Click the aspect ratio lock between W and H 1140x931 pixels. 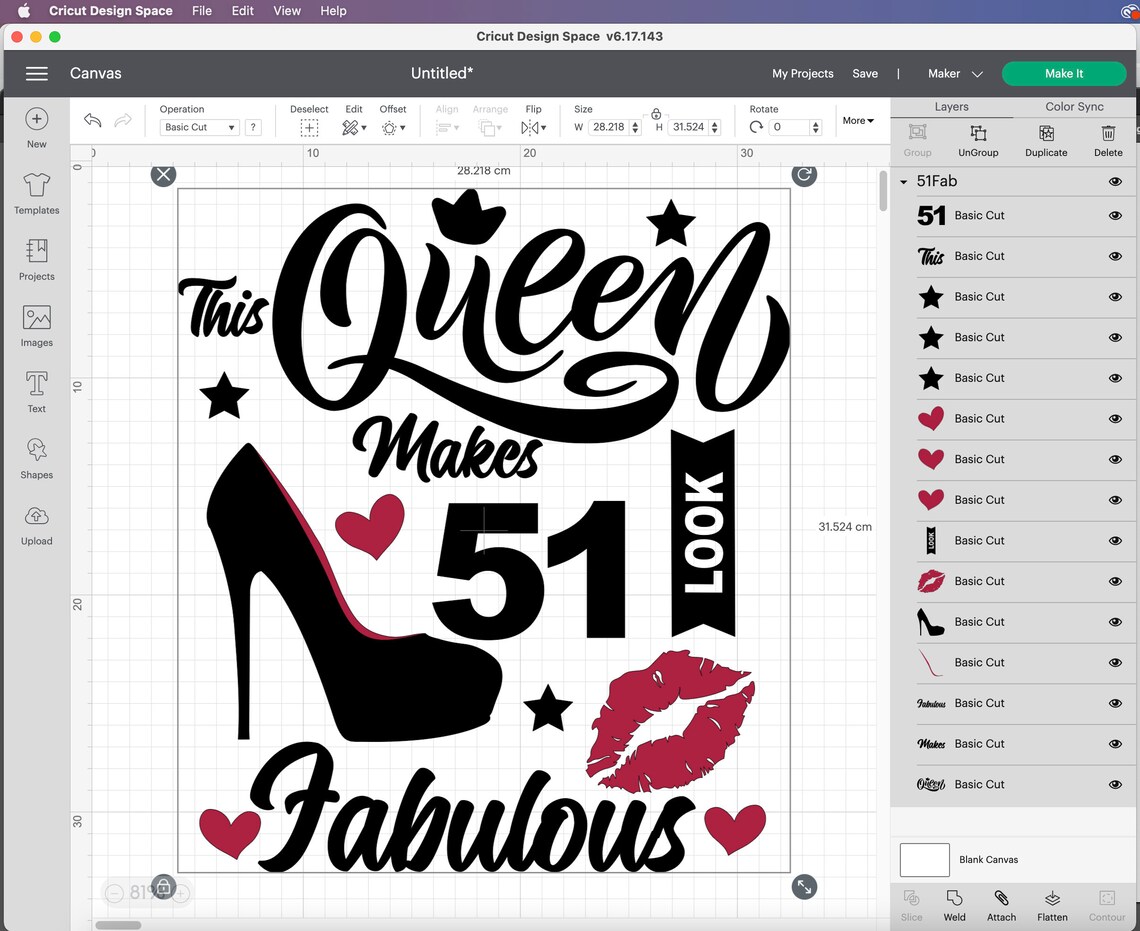655,114
